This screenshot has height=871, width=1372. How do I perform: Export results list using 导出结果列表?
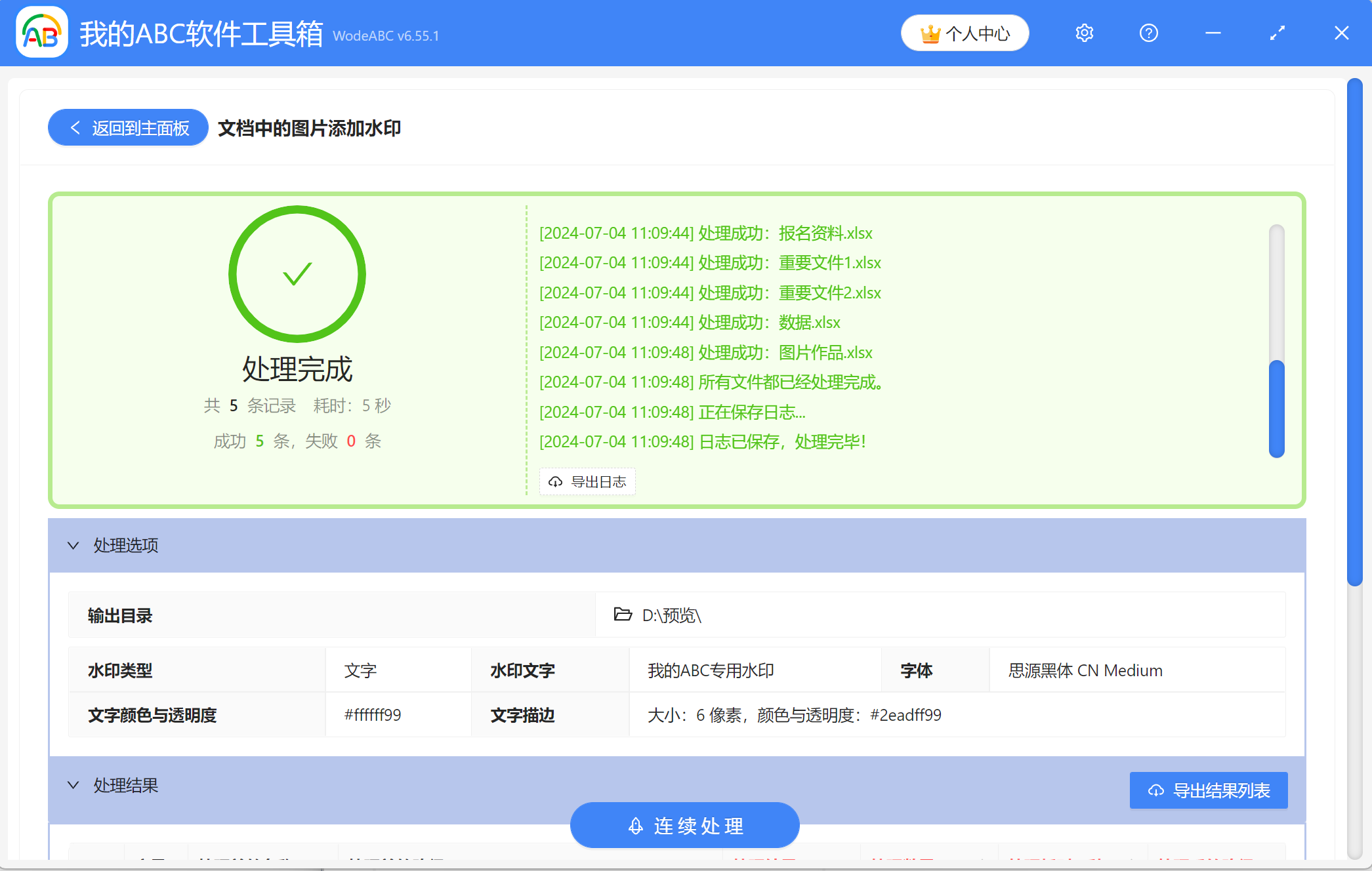[1208, 790]
